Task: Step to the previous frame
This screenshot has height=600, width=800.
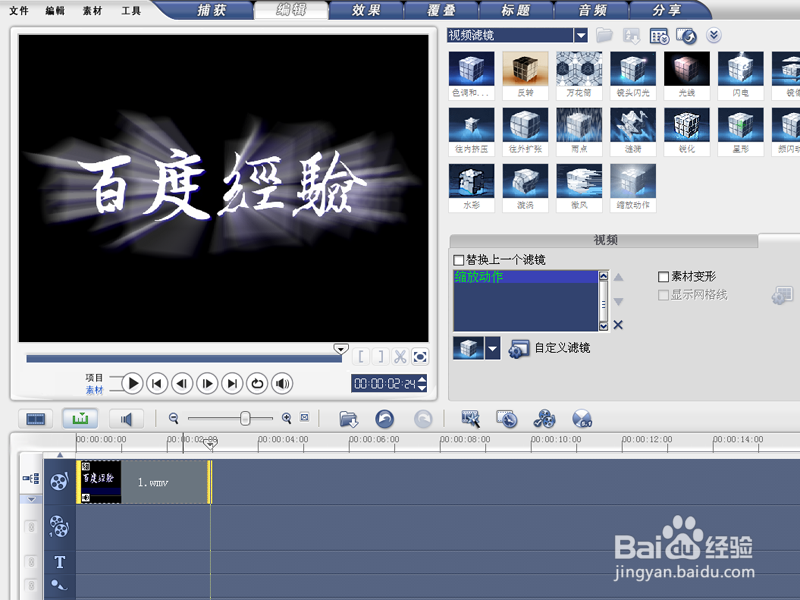Action: click(182, 383)
